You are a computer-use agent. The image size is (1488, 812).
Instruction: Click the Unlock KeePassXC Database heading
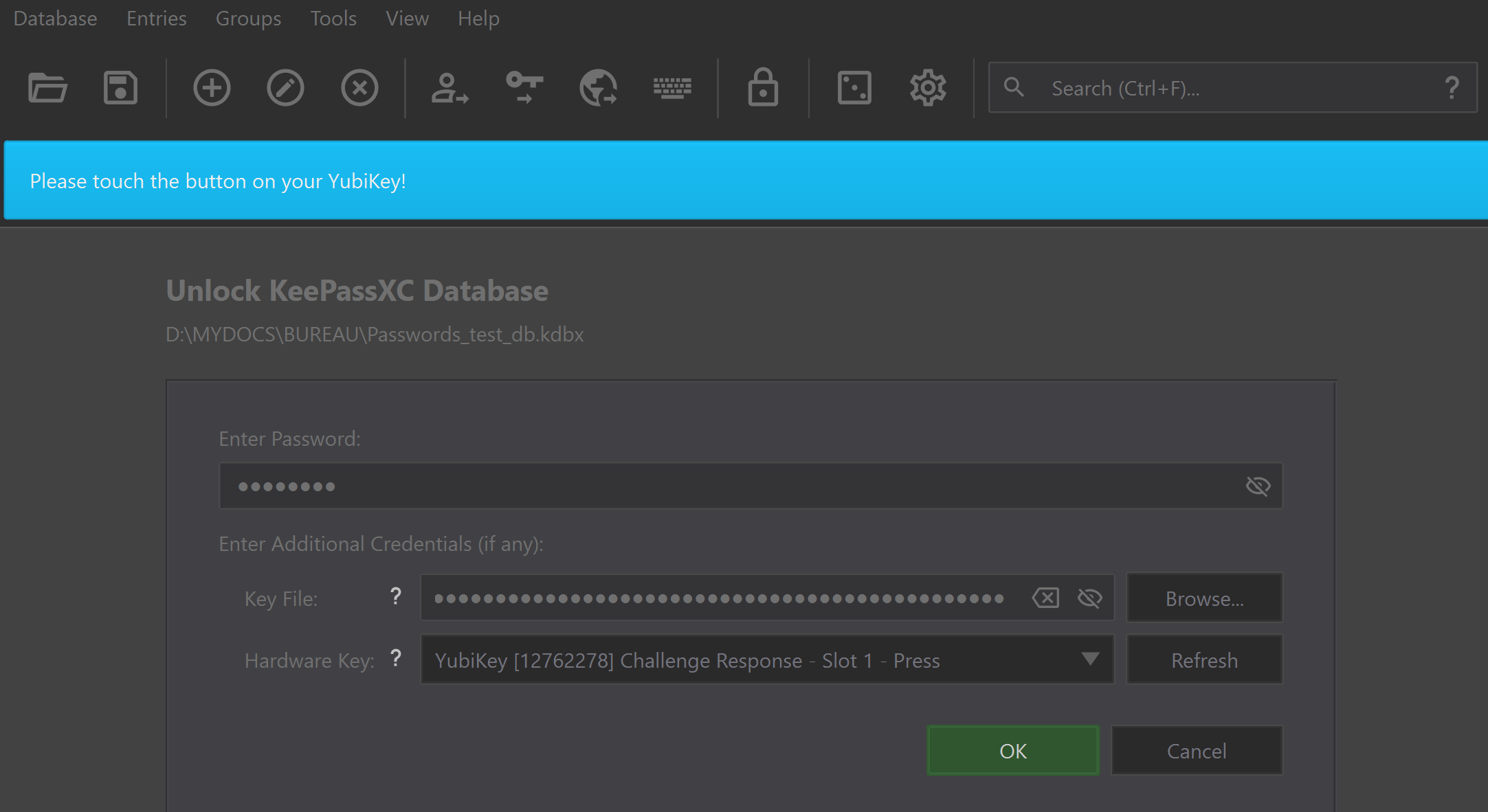pos(357,291)
